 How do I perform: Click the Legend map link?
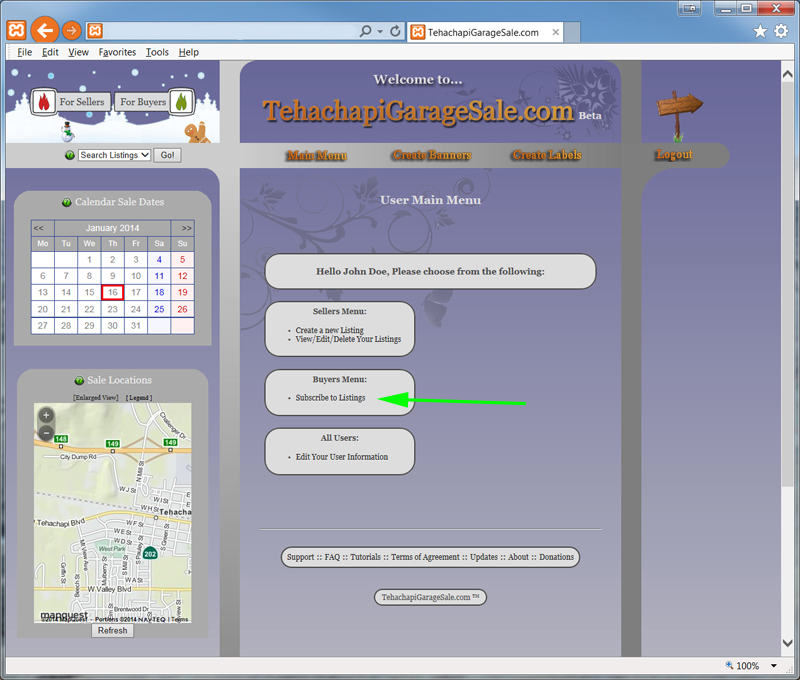[139, 397]
